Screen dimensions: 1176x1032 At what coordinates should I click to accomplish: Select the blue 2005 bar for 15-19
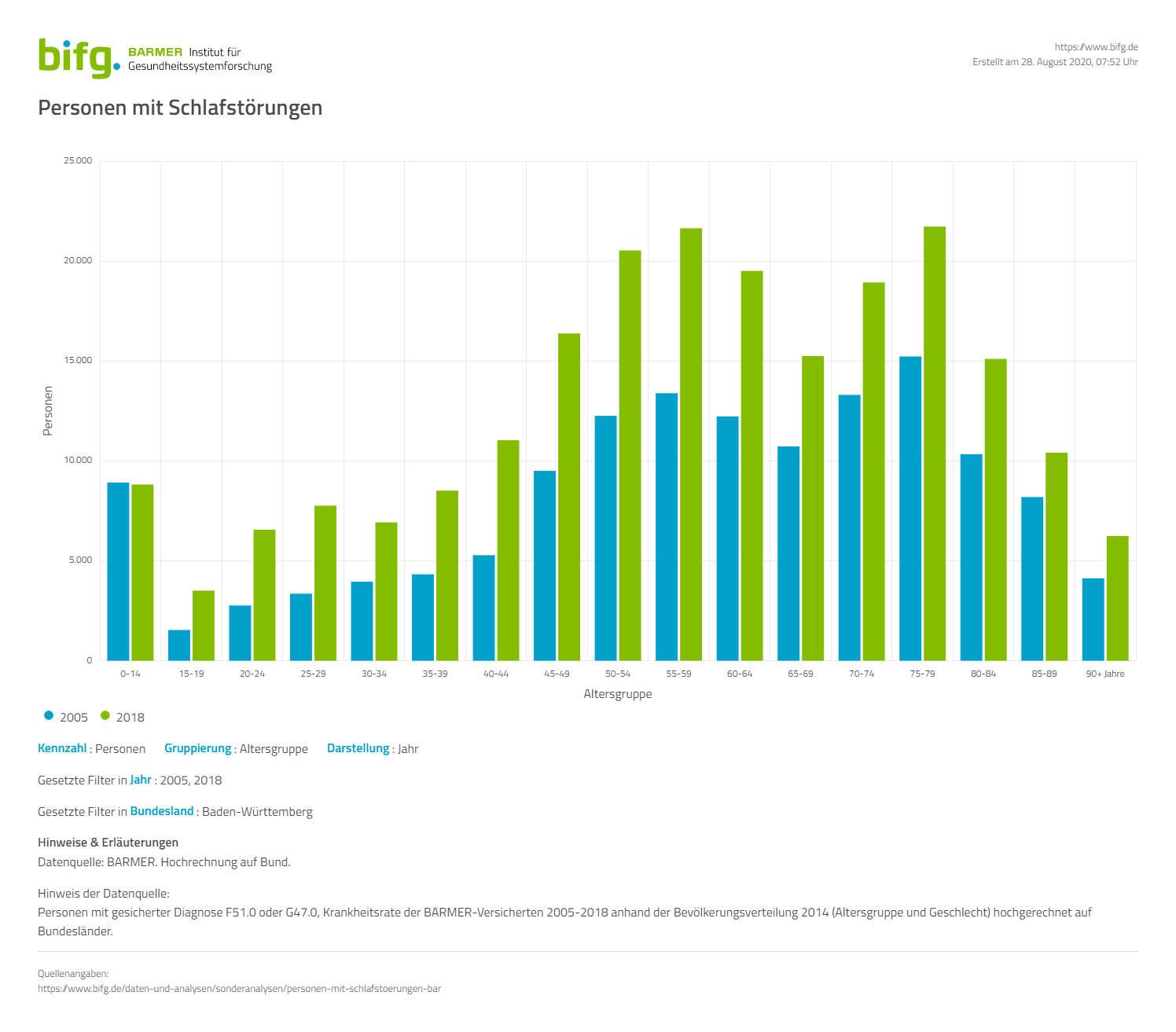(179, 645)
